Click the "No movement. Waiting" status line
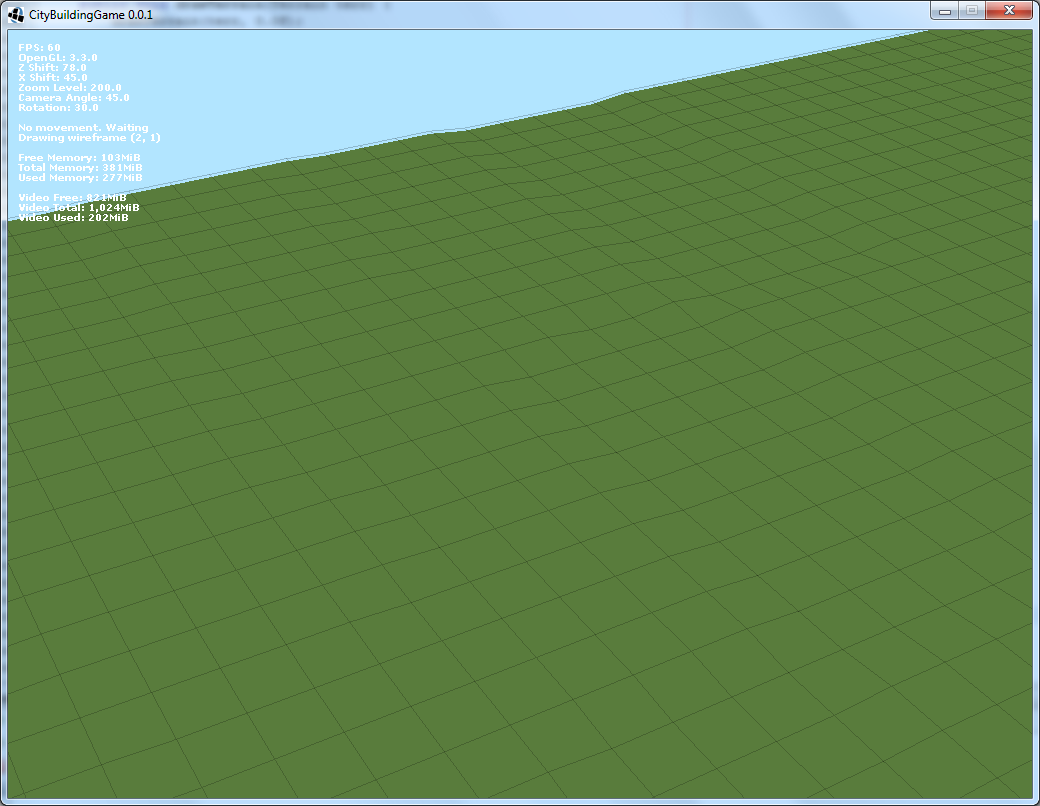The height and width of the screenshot is (806, 1040). pos(83,128)
